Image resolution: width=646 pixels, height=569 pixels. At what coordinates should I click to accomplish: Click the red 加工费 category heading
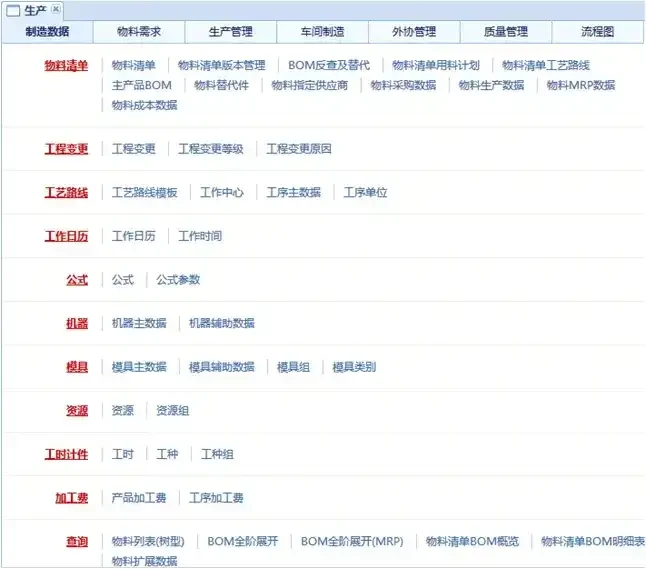click(x=72, y=498)
